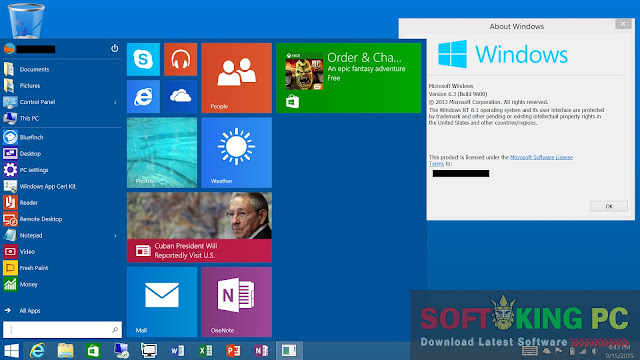Click the Windows Start button on taskbar

click(11, 351)
